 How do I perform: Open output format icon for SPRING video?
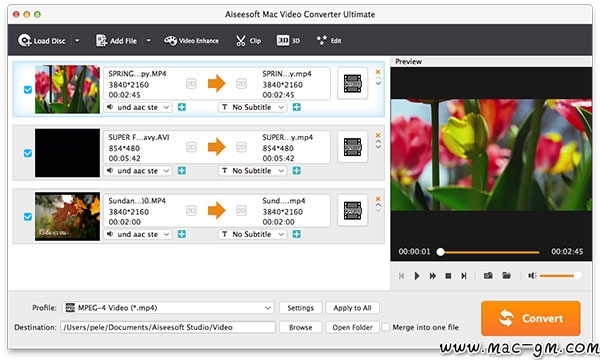tap(352, 83)
